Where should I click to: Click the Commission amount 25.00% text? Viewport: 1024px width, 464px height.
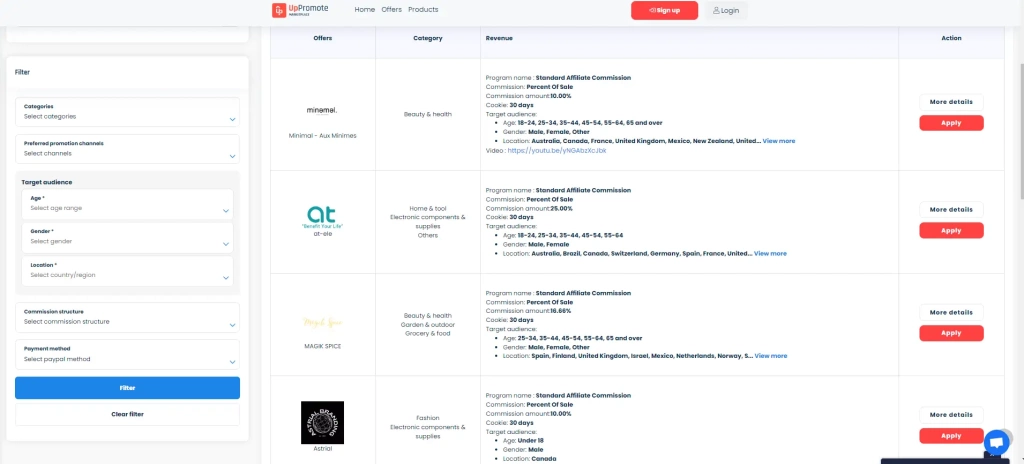click(x=529, y=208)
